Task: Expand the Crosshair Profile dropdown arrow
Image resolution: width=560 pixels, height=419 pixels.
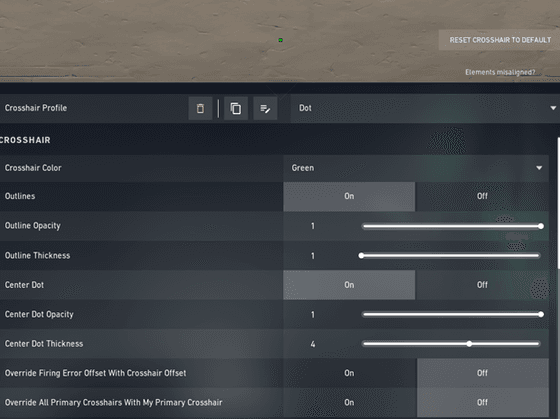Action: (553, 108)
